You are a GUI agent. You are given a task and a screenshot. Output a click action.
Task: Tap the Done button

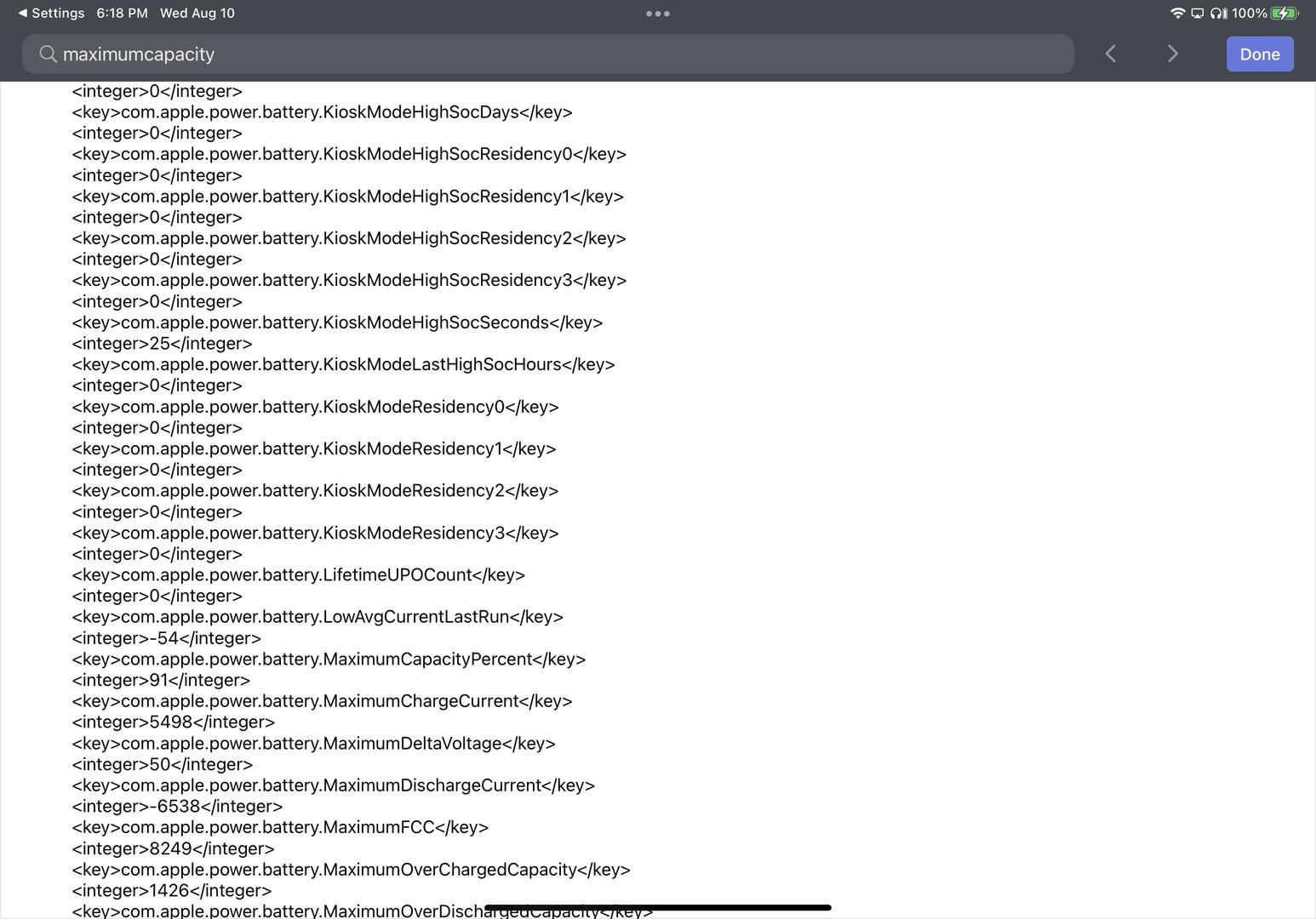(1260, 54)
